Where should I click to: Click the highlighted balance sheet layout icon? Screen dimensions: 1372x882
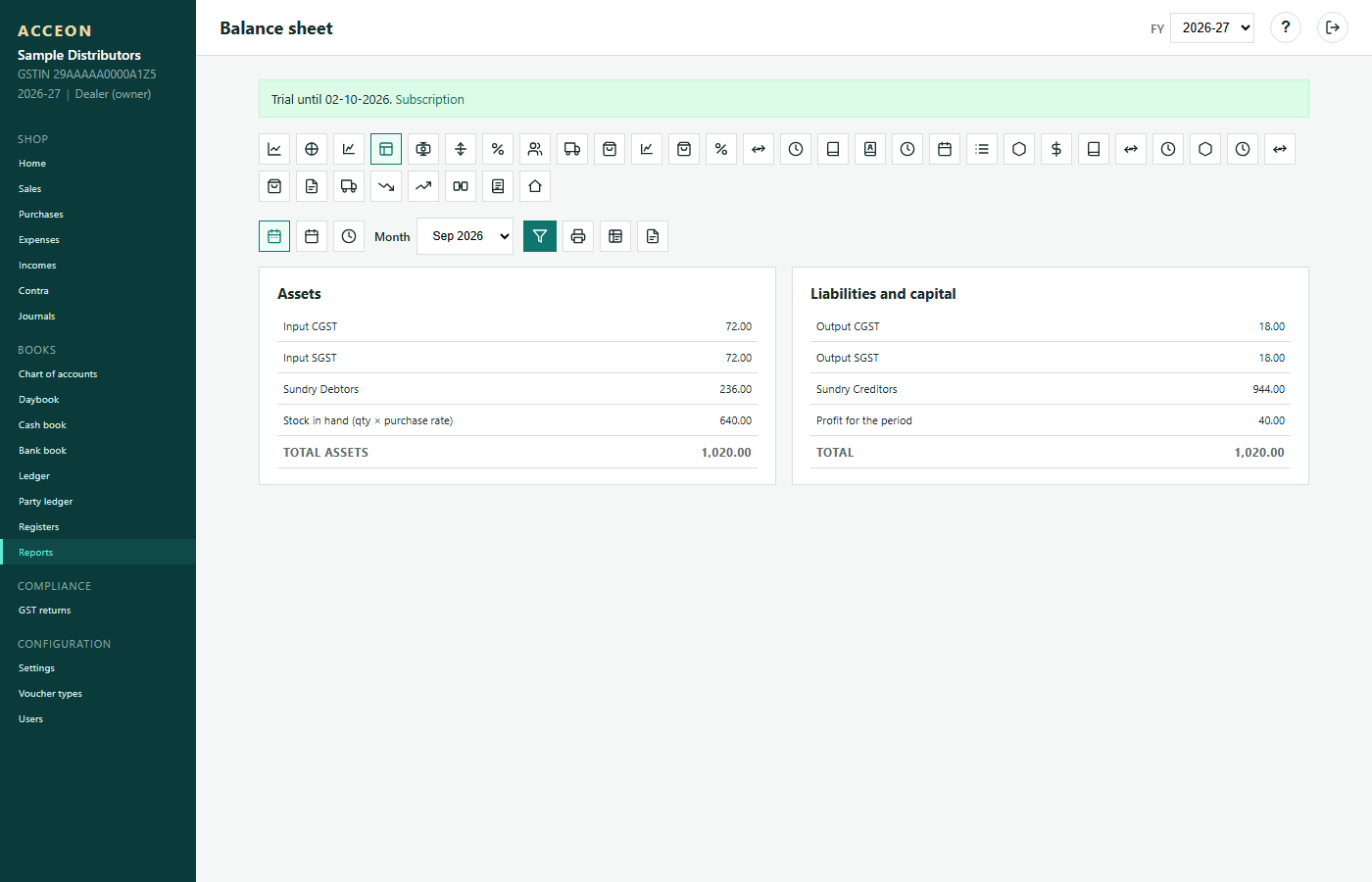pyautogui.click(x=386, y=149)
